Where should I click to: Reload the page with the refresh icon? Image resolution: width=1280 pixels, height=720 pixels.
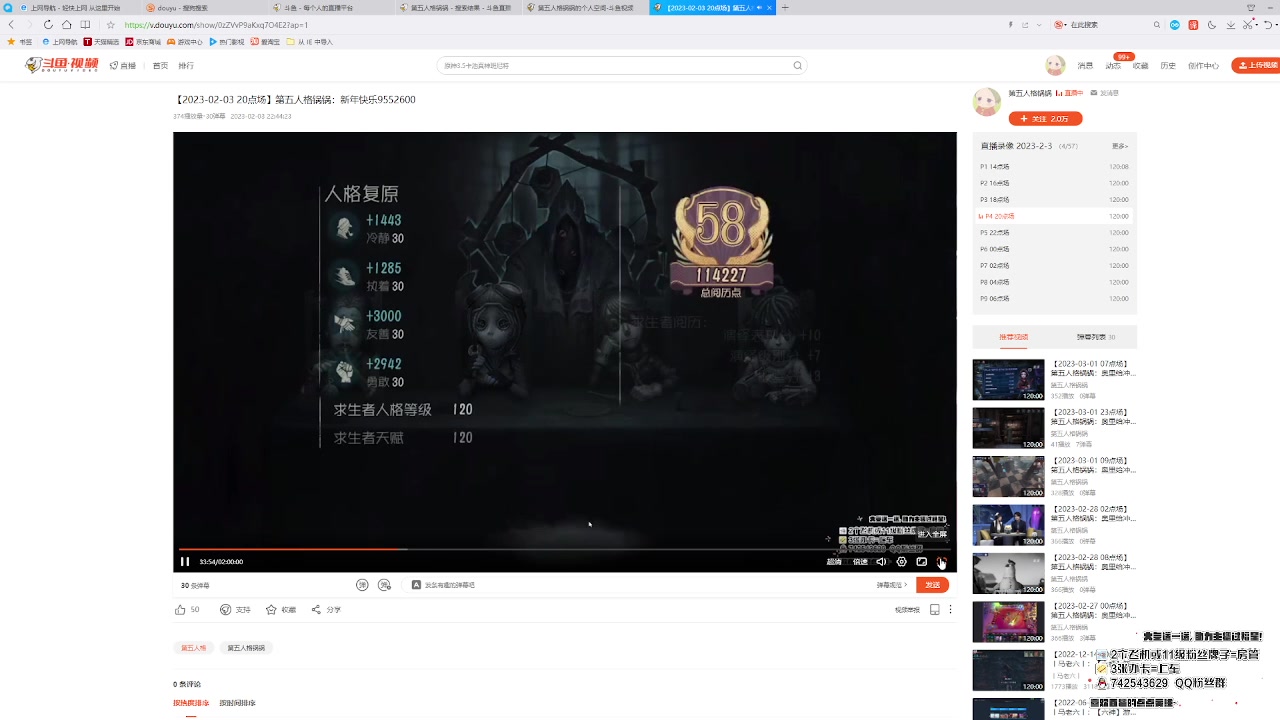pos(48,24)
